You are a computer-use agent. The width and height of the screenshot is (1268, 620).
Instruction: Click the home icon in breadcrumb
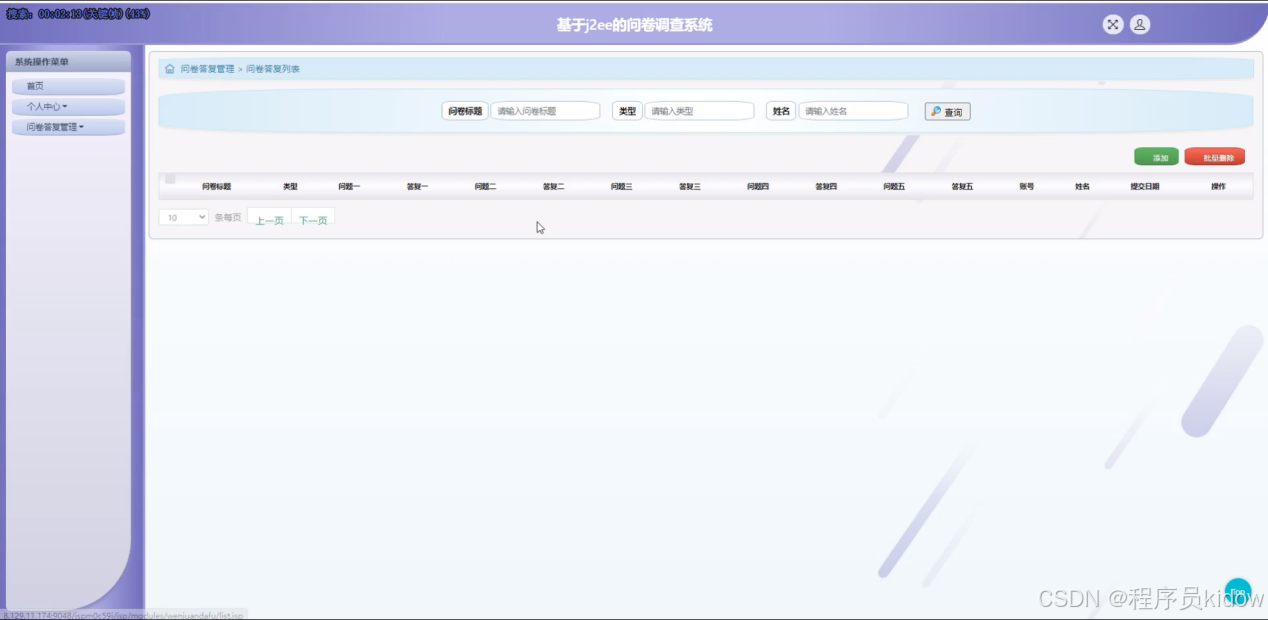click(170, 69)
